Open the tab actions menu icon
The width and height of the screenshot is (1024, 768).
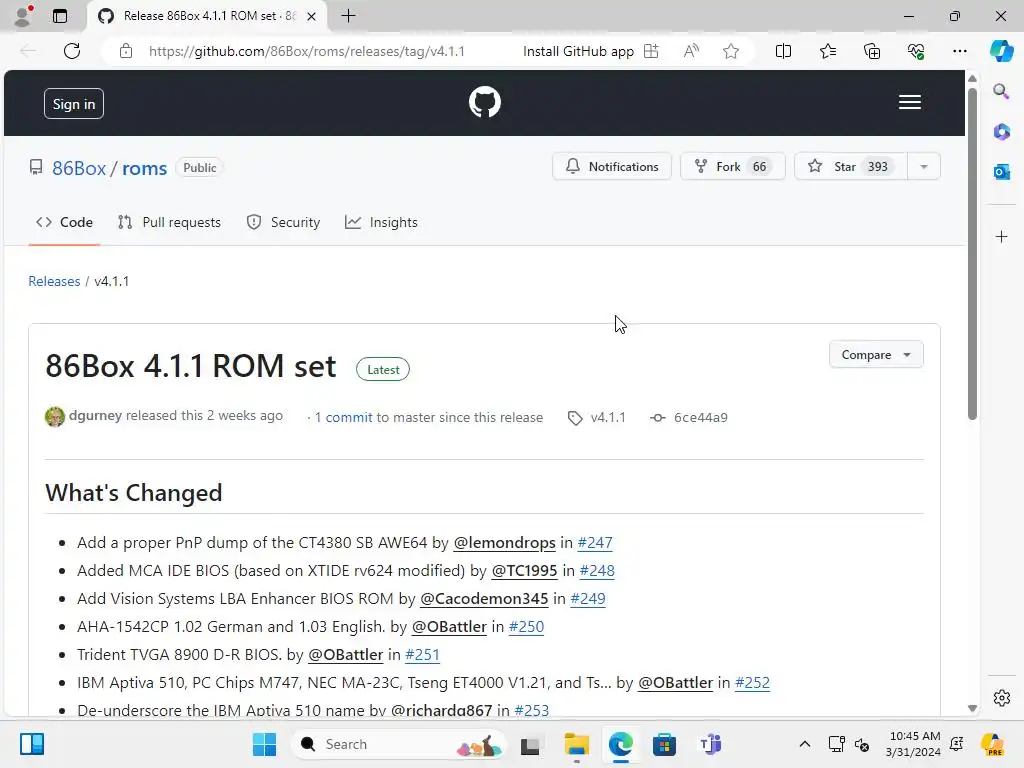point(59,16)
